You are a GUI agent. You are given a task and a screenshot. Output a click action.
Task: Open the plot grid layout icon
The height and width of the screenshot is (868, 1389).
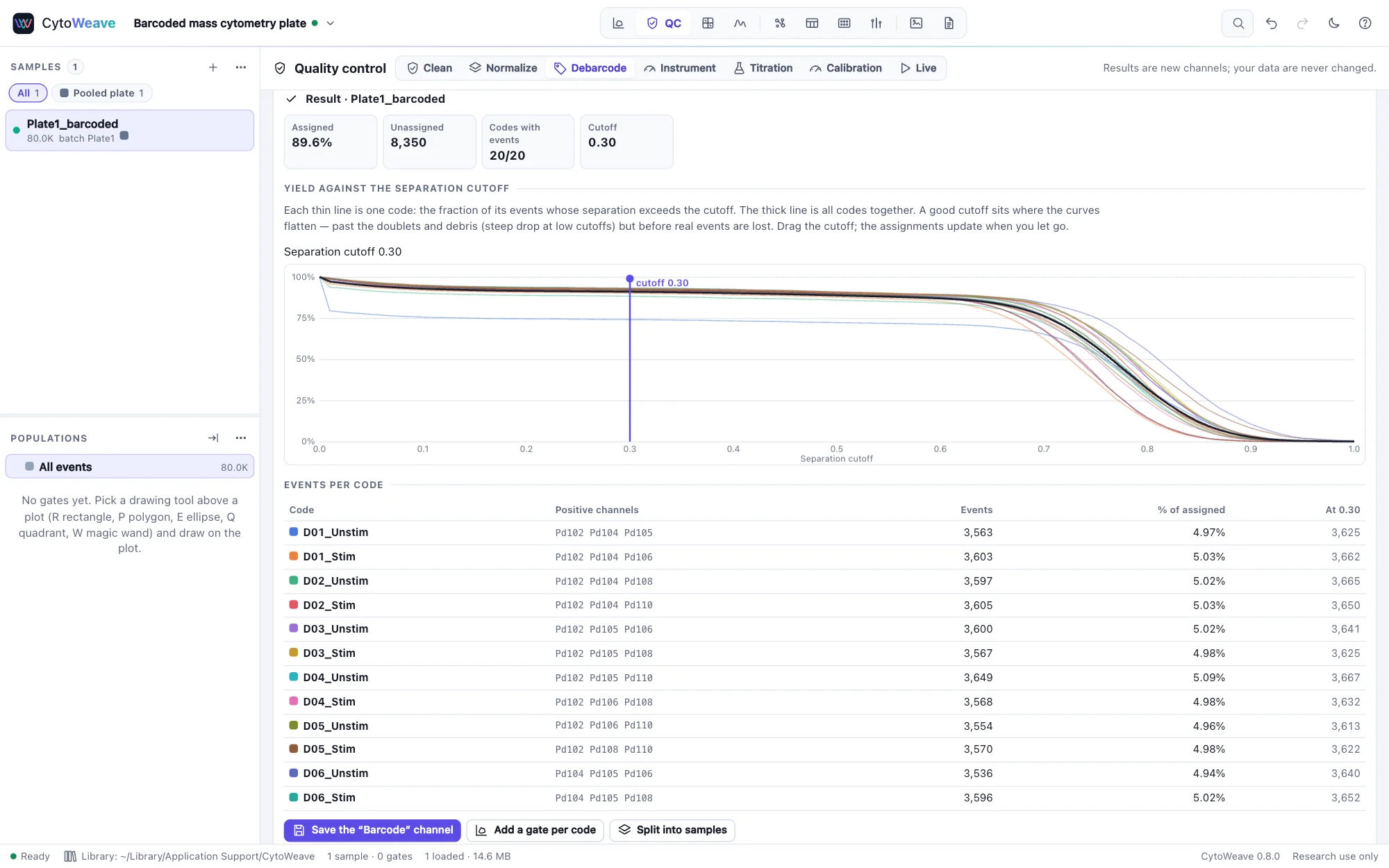[x=708, y=23]
